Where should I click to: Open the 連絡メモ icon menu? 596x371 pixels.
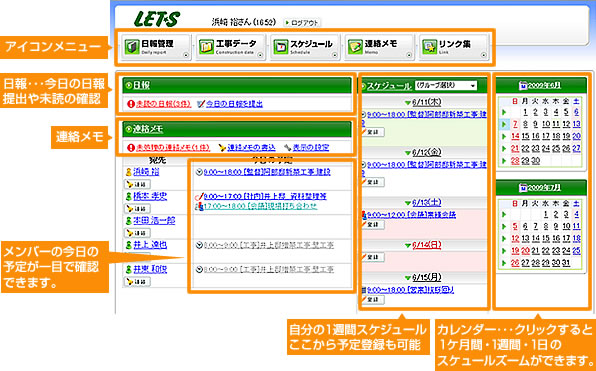pyautogui.click(x=379, y=48)
